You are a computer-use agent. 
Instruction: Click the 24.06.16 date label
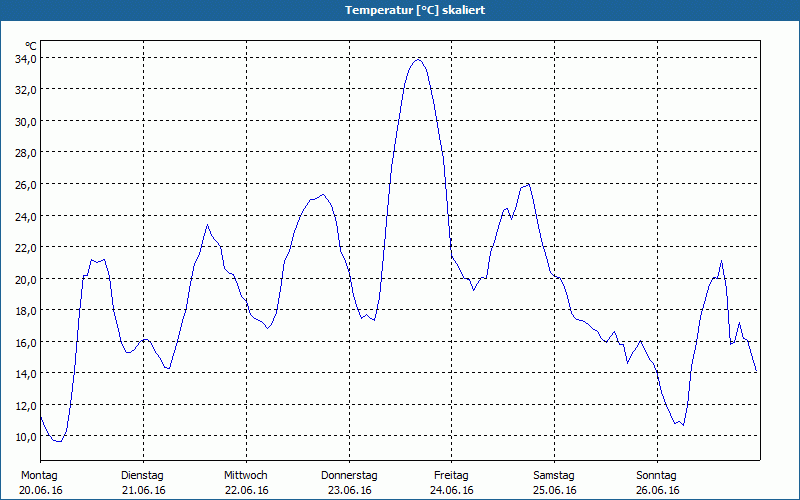(x=452, y=490)
